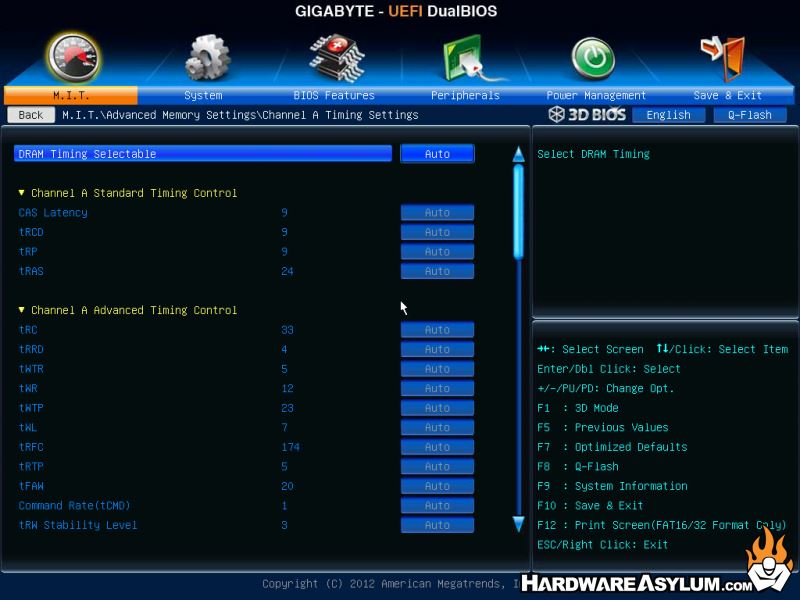
Task: Open the tRFC Auto dropdown
Action: coord(437,447)
